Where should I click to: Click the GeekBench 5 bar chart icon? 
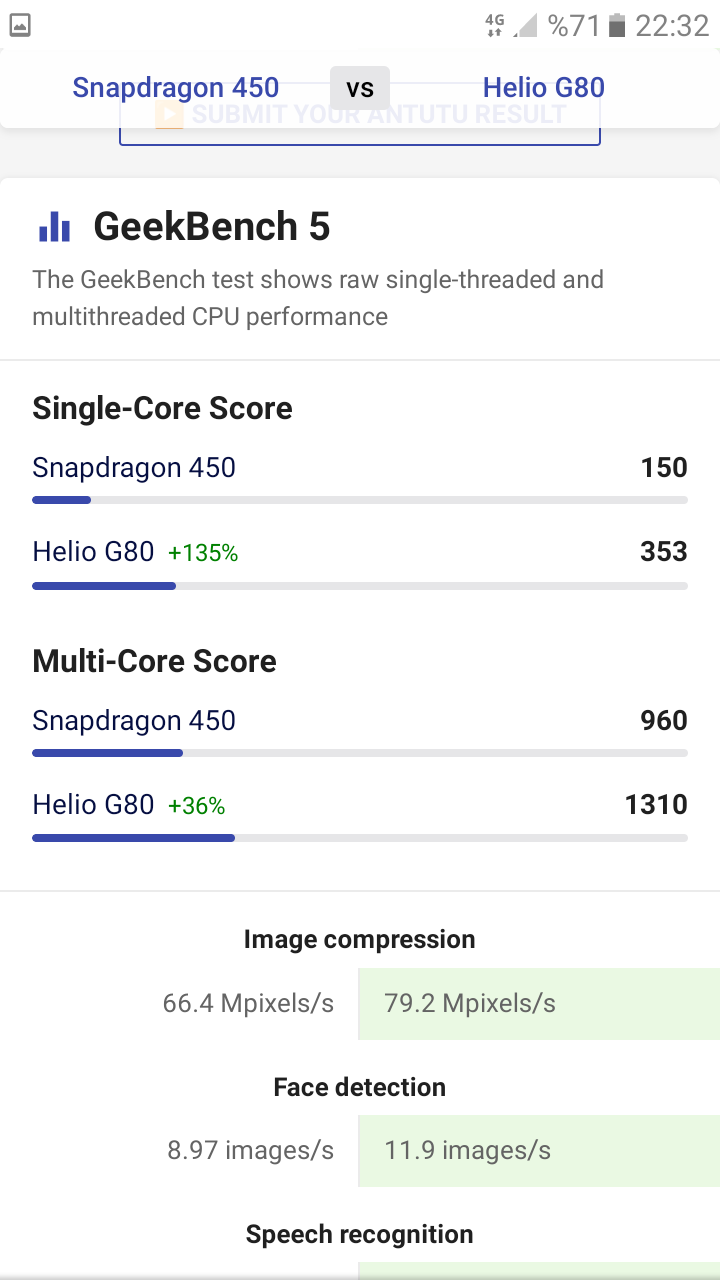[x=53, y=227]
